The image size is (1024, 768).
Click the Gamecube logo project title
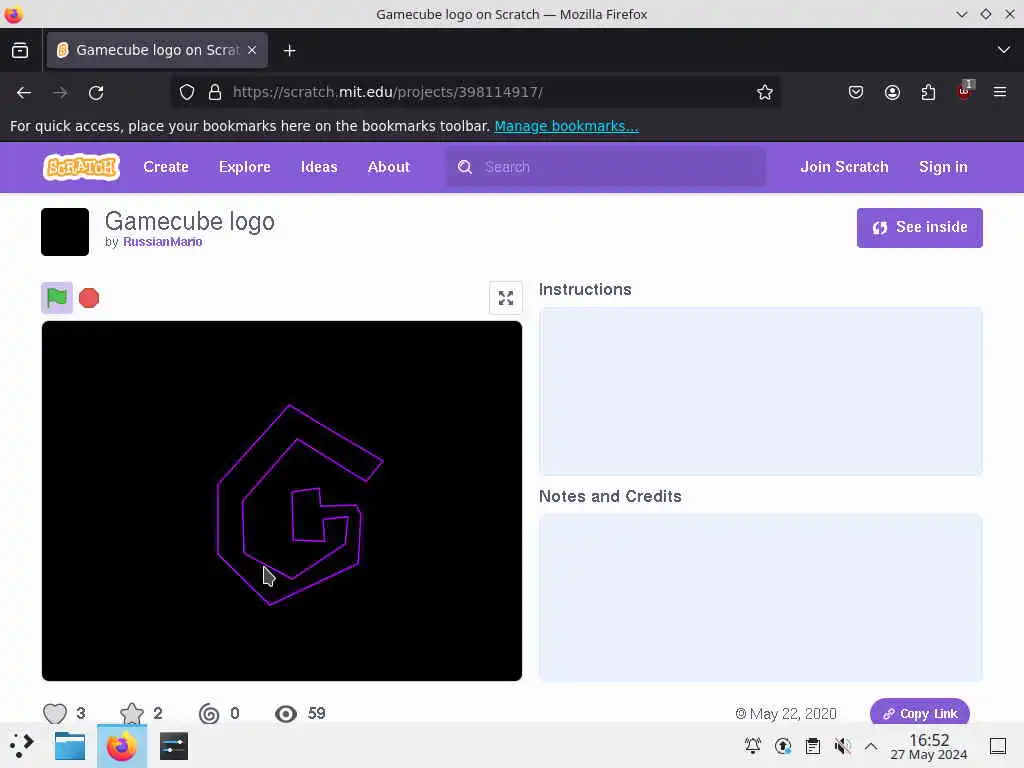coord(189,221)
